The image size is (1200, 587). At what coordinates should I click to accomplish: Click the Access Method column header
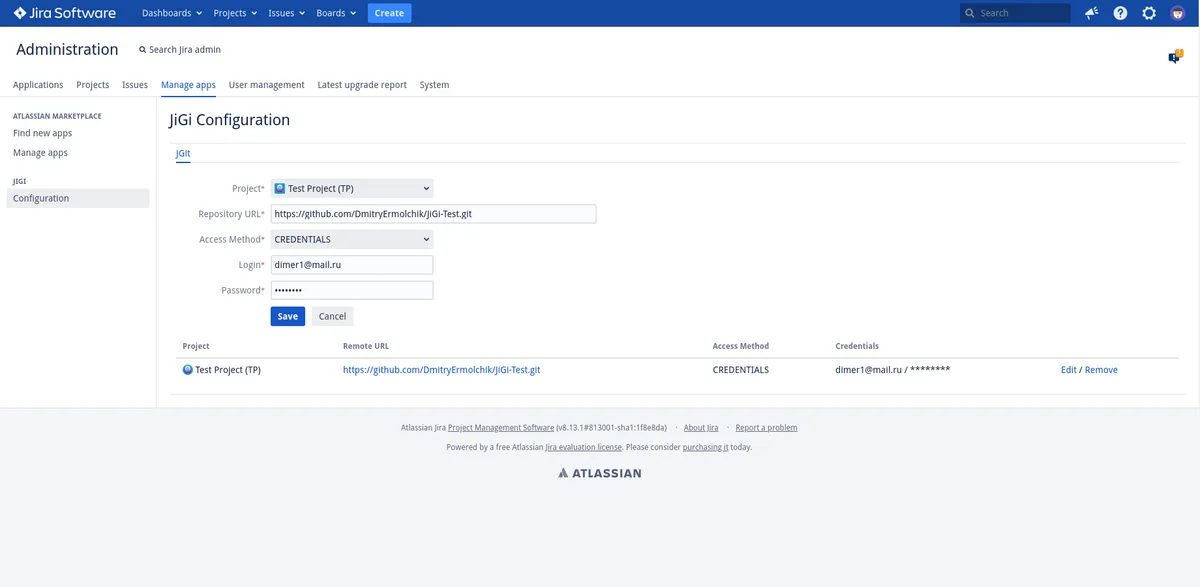741,346
